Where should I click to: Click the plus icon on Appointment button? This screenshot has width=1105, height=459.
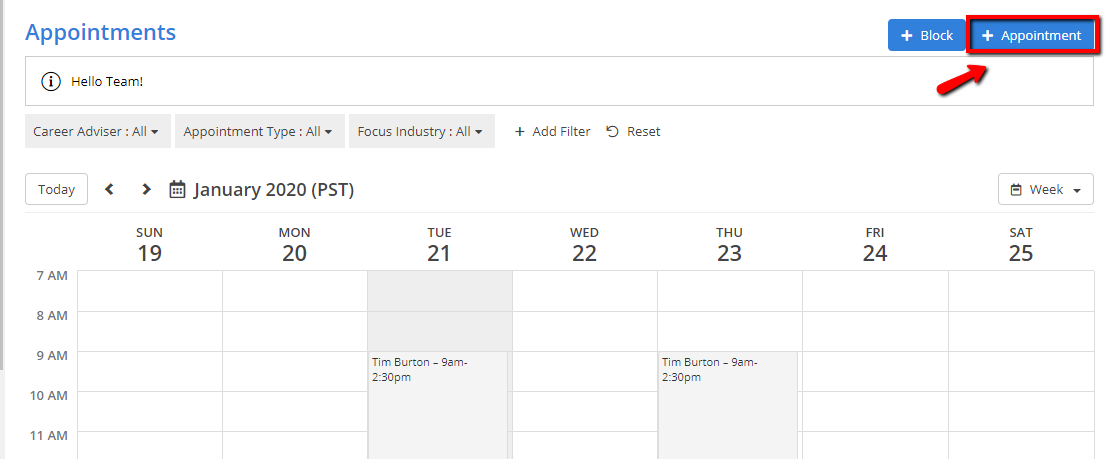tap(988, 35)
